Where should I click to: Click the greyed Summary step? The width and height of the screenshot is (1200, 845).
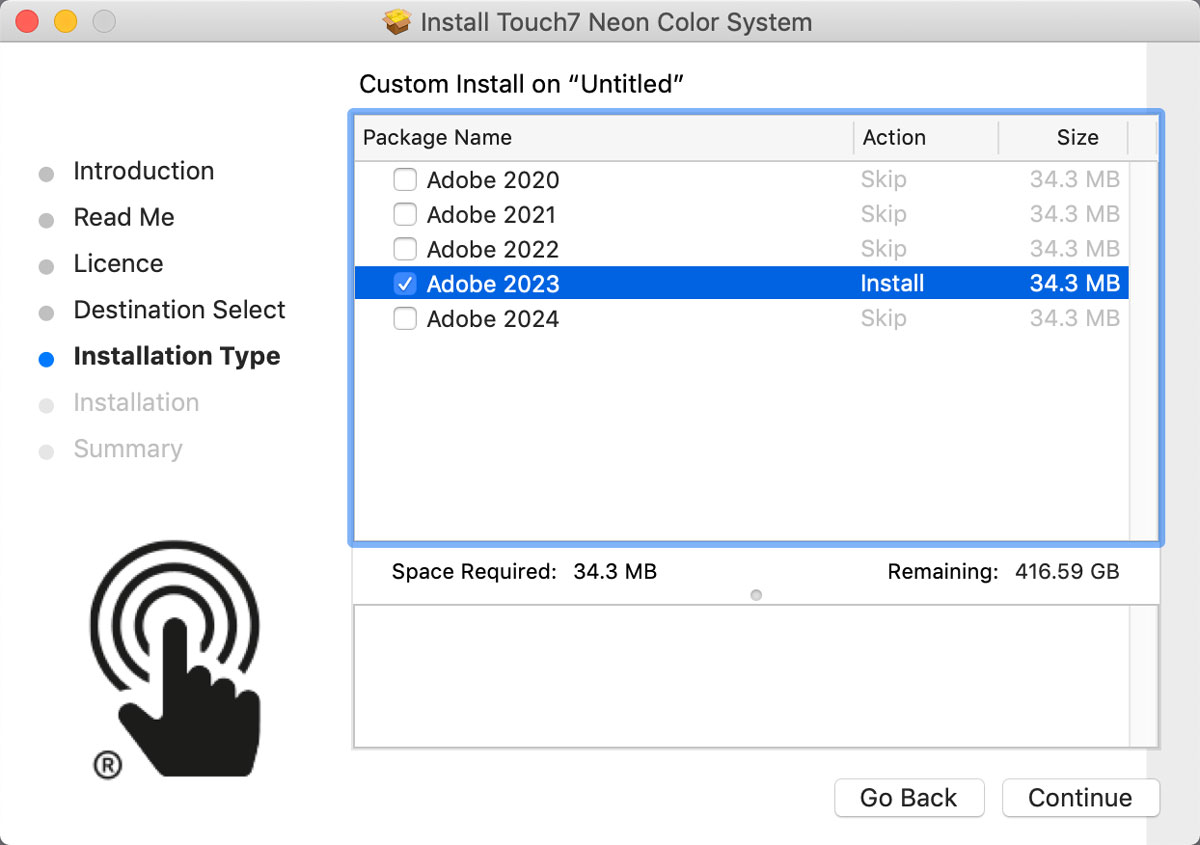pyautogui.click(x=128, y=449)
